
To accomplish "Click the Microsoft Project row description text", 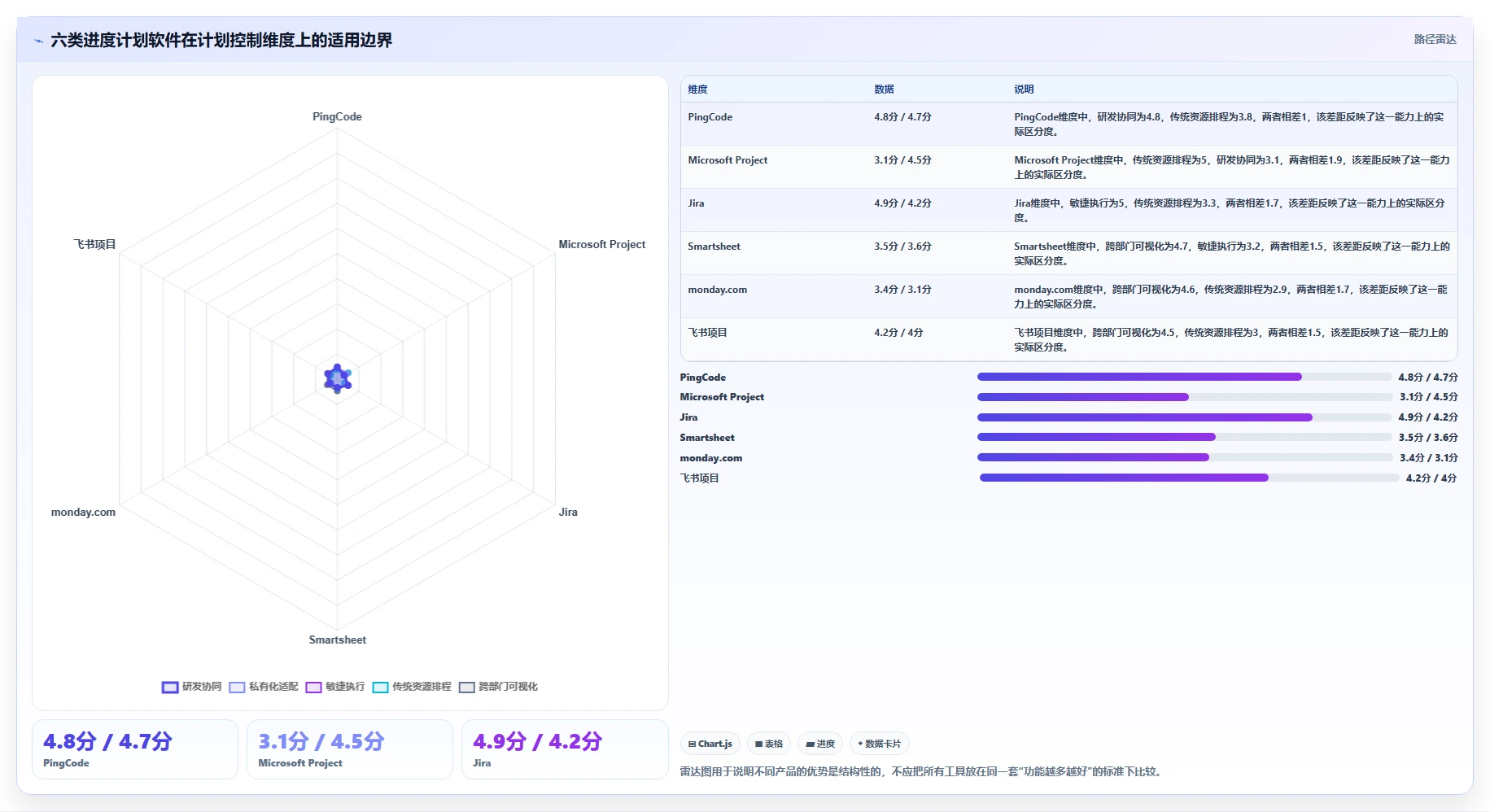I will click(x=1231, y=167).
